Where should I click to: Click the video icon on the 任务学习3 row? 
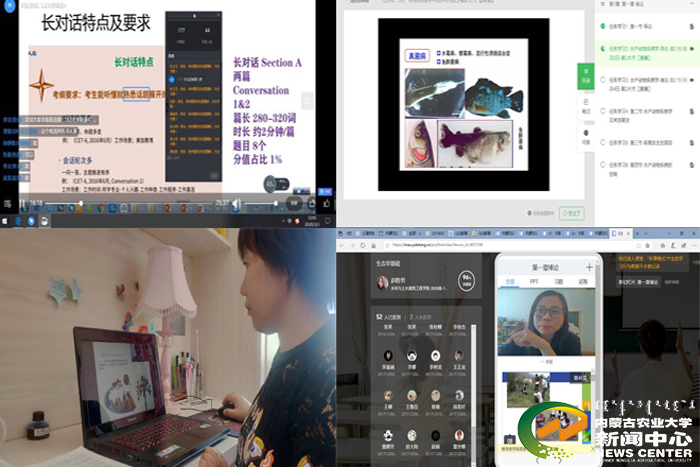(x=692, y=80)
